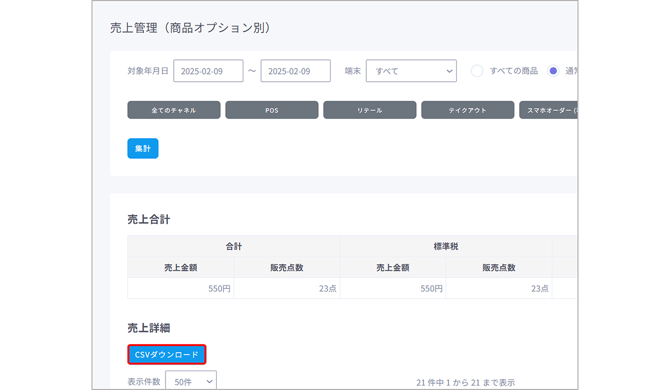Screen dimensions: 670x390
Task: Download CSV via CSVダウンロード button
Action: click(x=167, y=355)
